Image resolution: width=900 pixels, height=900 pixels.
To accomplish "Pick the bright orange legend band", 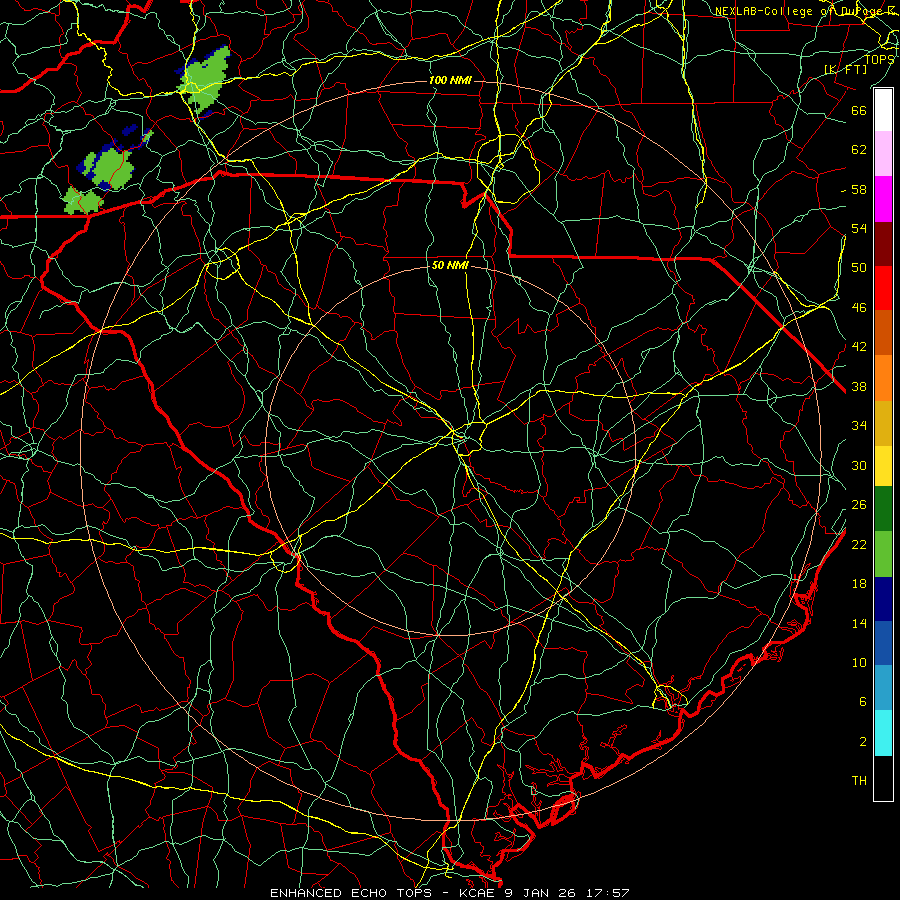I will click(883, 378).
